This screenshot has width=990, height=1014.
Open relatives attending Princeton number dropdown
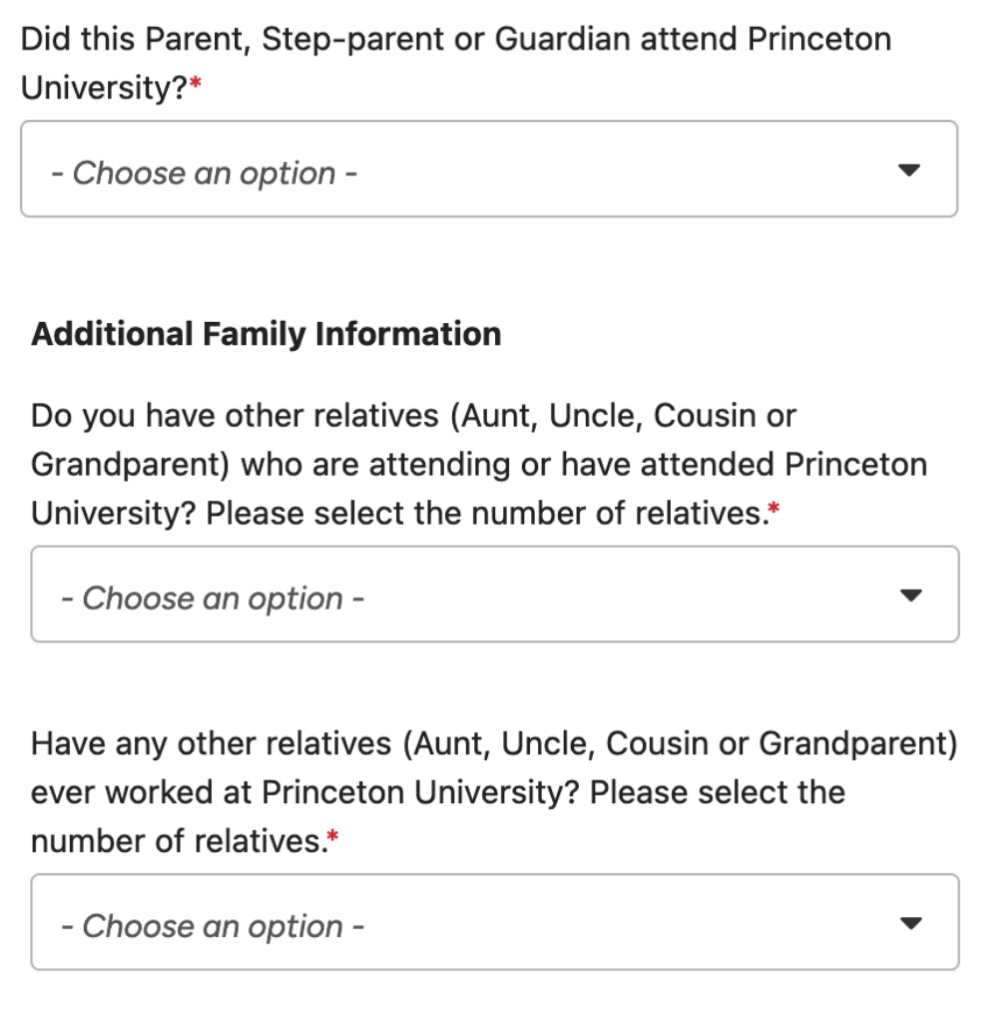(494, 595)
